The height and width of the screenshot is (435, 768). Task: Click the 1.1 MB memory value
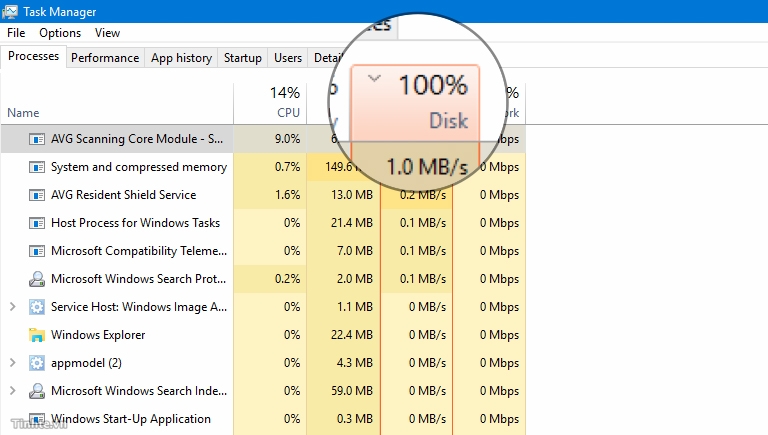(355, 307)
